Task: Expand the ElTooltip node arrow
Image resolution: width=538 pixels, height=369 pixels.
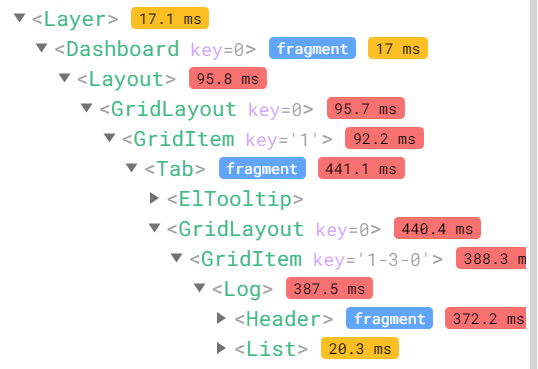Action: point(155,198)
